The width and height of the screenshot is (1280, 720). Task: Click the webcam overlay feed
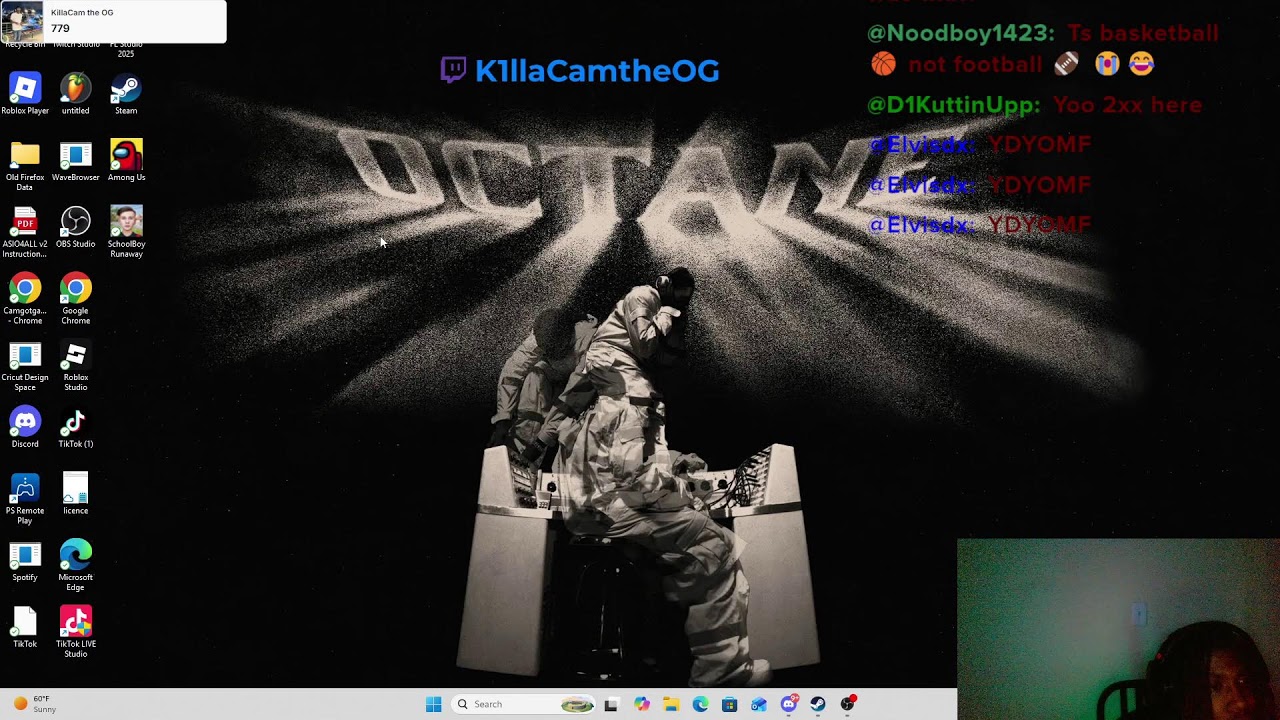click(x=1118, y=629)
